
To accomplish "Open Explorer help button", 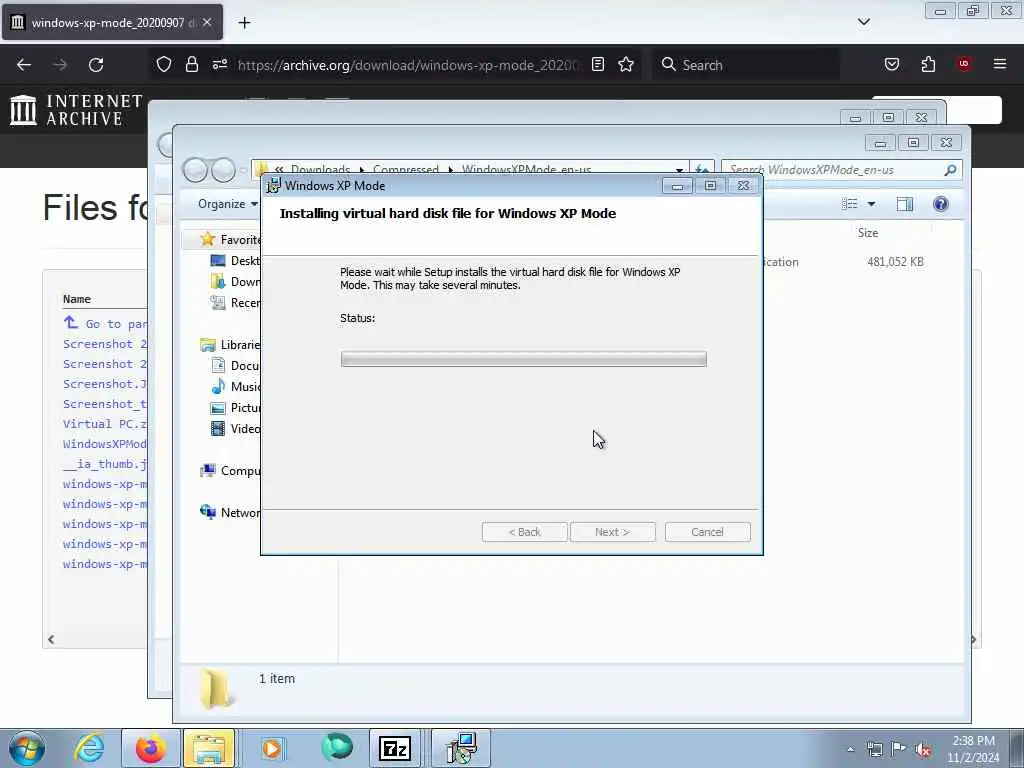I will (x=940, y=204).
